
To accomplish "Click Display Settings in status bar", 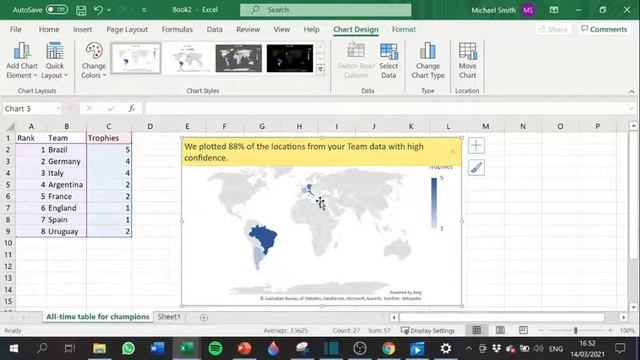I will tap(428, 331).
